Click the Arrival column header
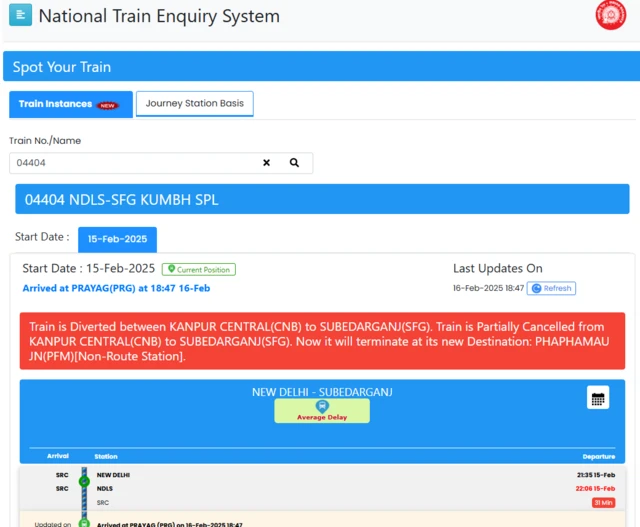640x527 pixels. pos(58,456)
